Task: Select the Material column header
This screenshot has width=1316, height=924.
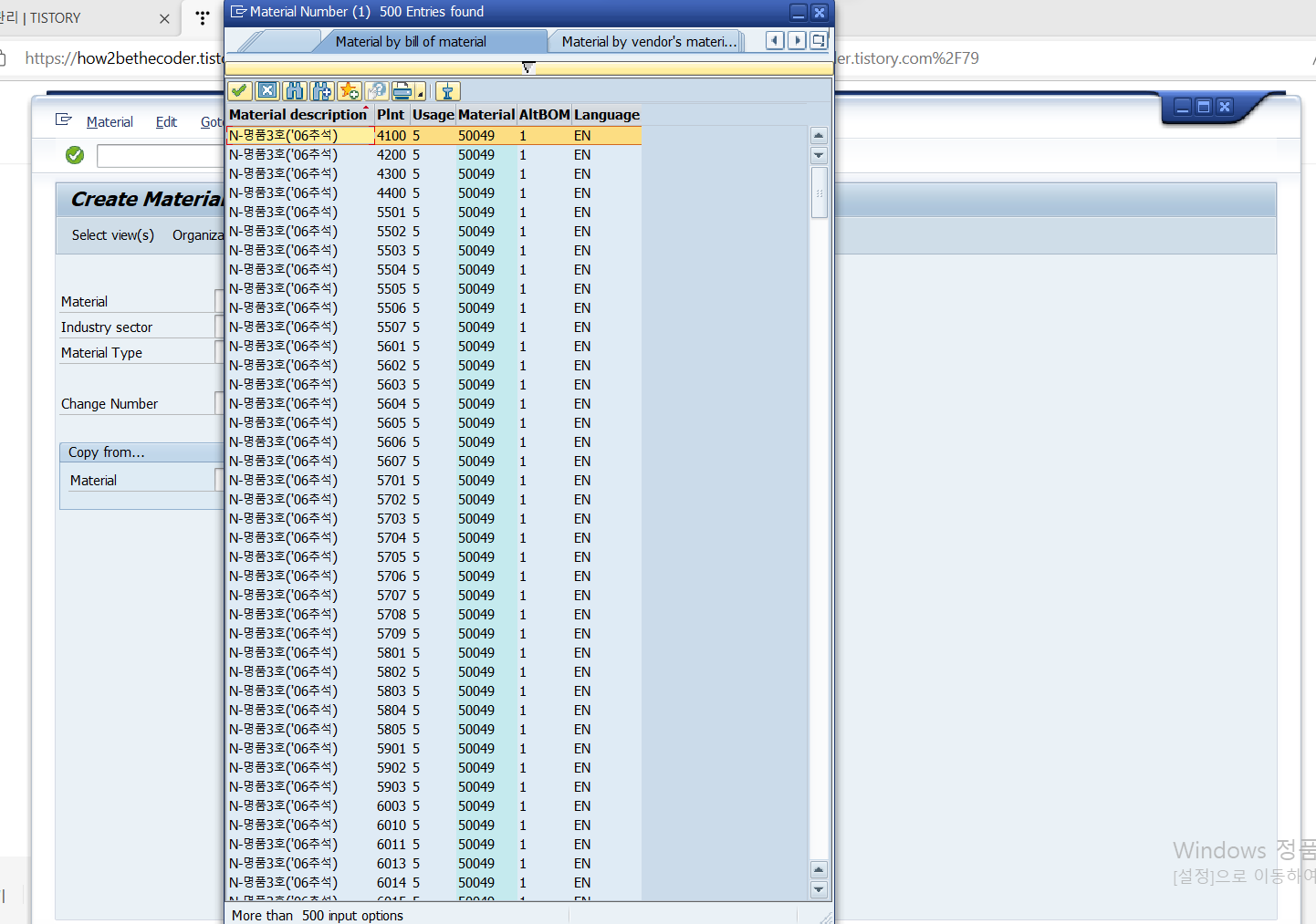Action: 486,115
